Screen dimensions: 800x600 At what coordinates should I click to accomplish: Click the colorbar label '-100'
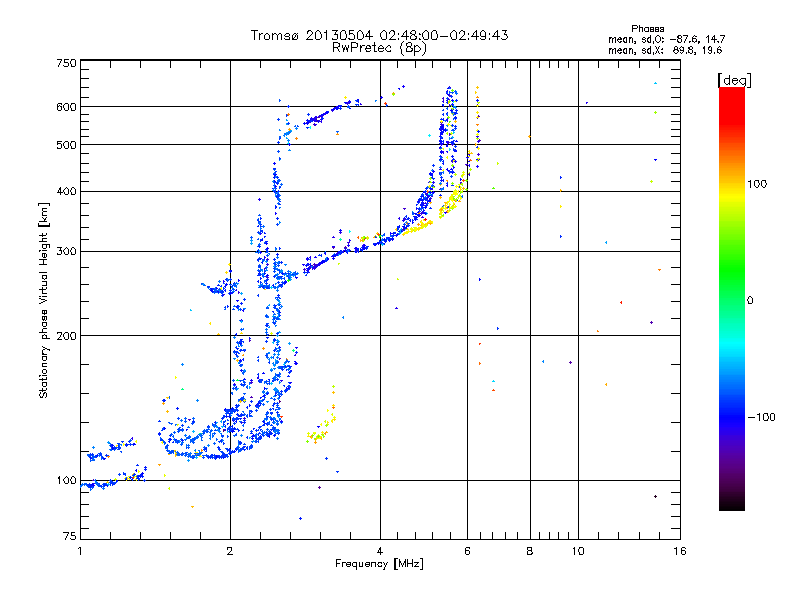tap(761, 417)
